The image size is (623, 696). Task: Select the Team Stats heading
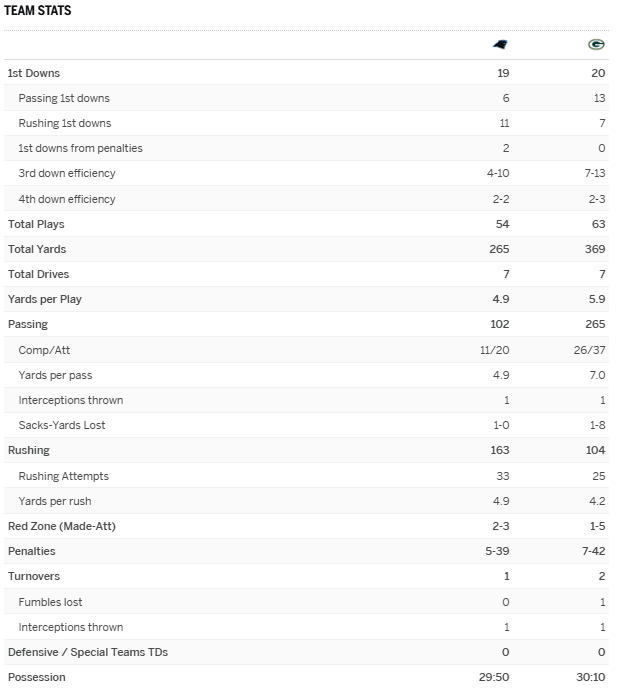pos(37,10)
